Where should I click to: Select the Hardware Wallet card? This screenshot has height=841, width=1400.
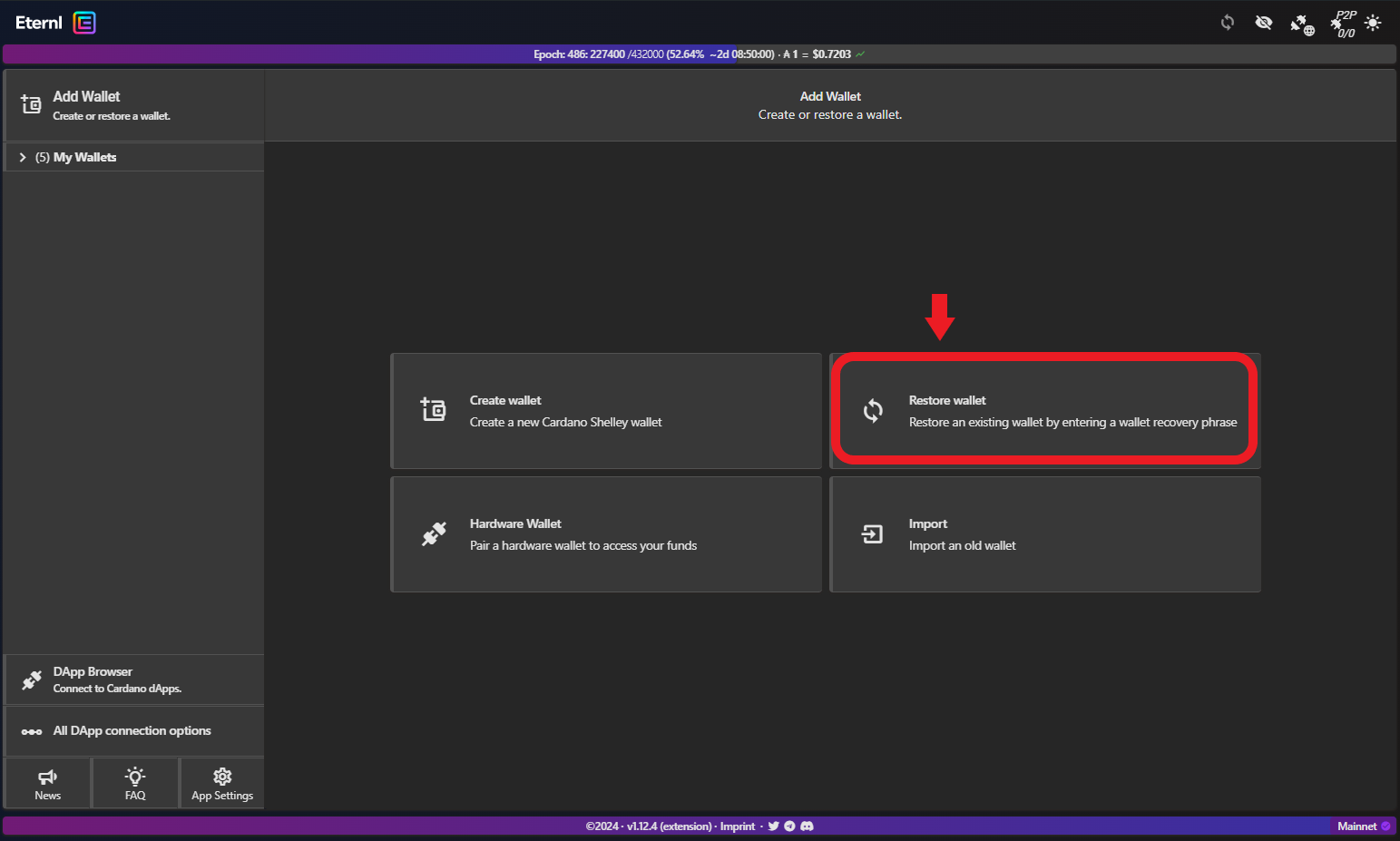click(x=606, y=534)
